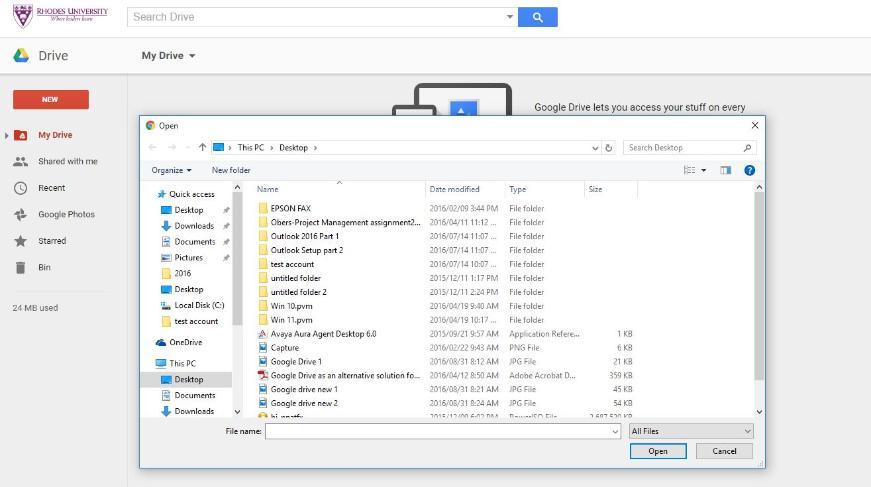
Task: Open Recent in Drive sidebar
Action: tap(51, 188)
